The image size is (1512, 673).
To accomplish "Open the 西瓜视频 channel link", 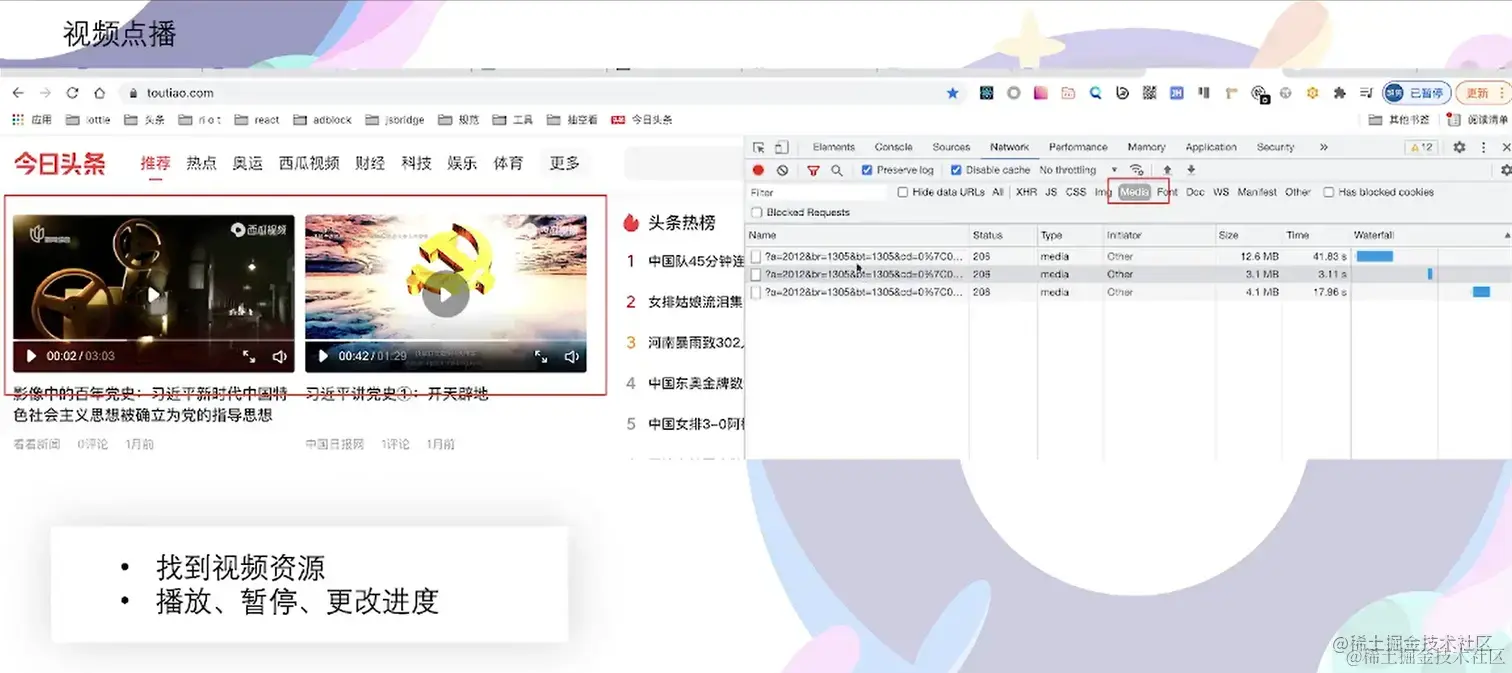I will (x=309, y=163).
